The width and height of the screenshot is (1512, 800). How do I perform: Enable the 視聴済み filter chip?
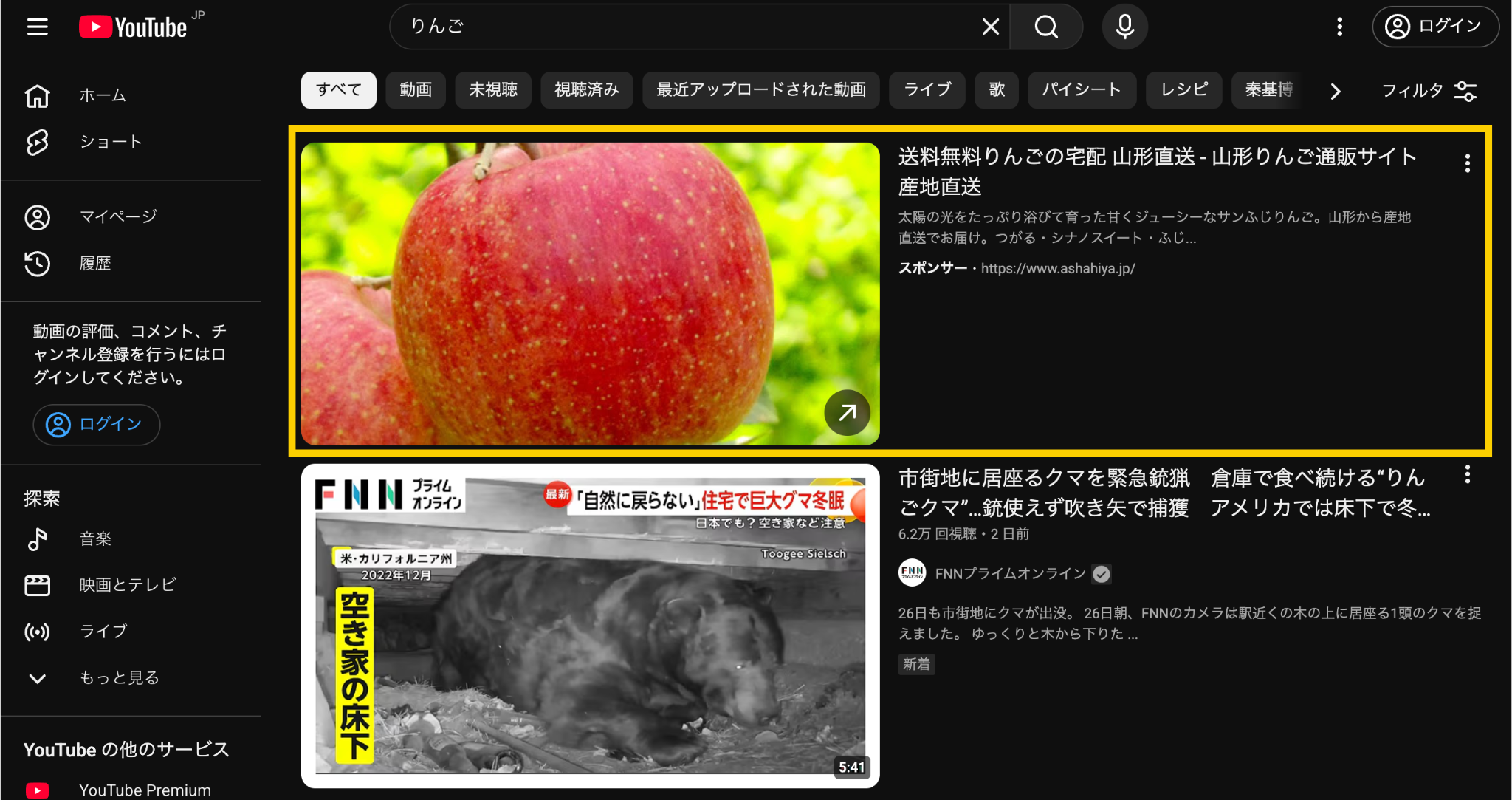(x=587, y=89)
